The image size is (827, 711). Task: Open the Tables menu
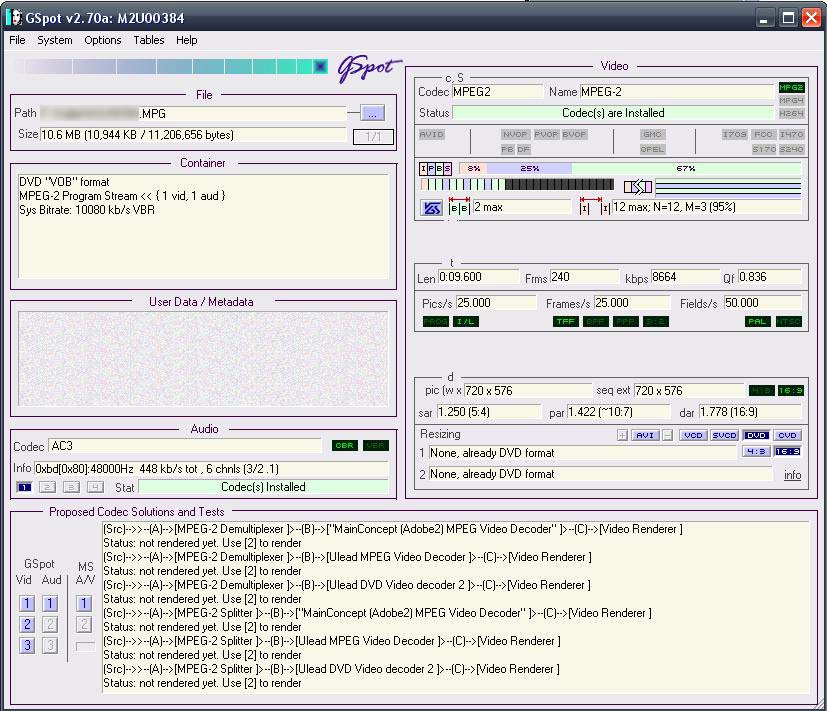point(149,40)
